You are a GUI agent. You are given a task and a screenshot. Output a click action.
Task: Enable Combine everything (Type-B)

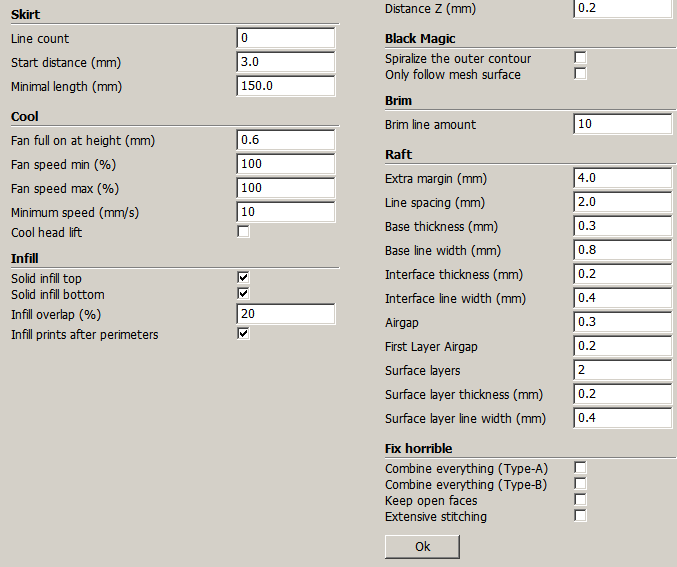point(580,484)
